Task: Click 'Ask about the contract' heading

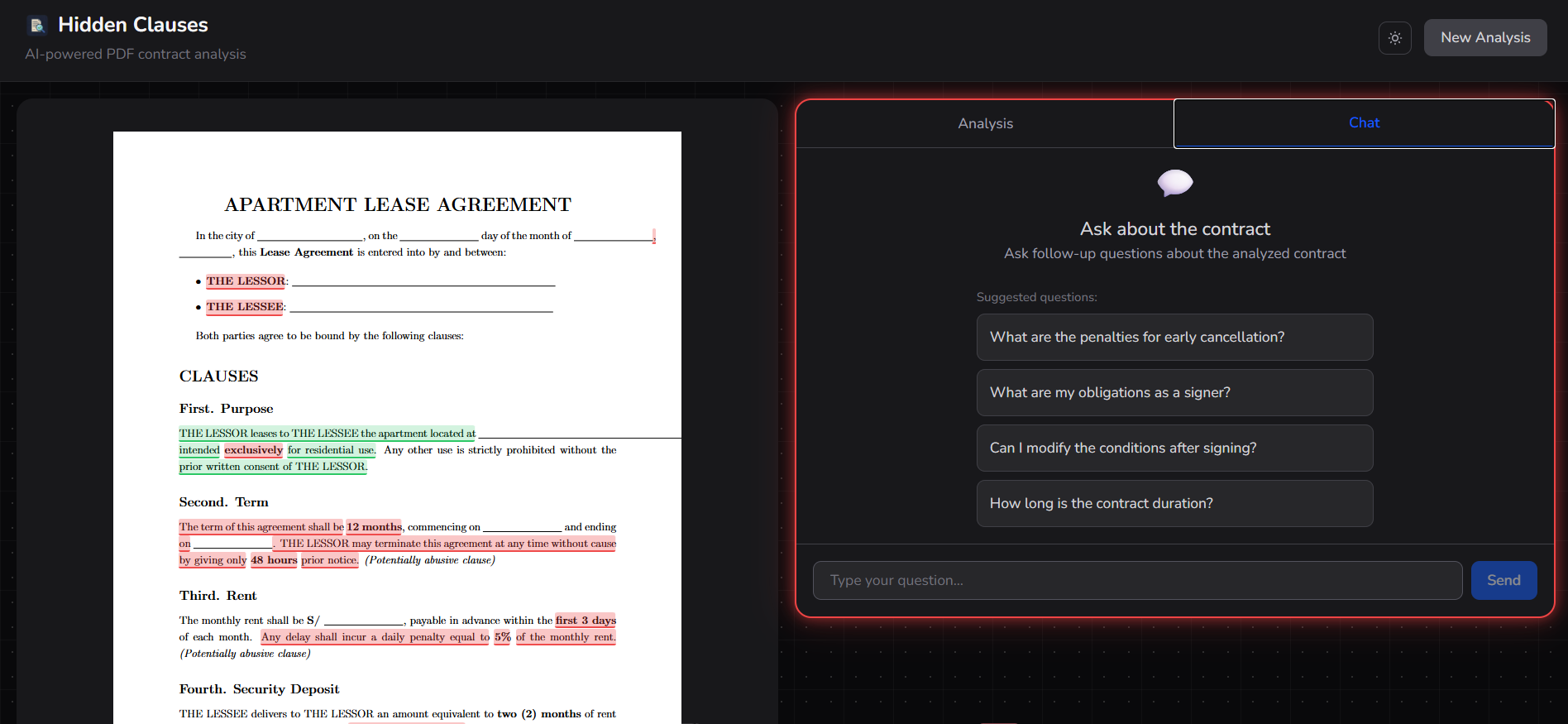Action: [x=1175, y=229]
